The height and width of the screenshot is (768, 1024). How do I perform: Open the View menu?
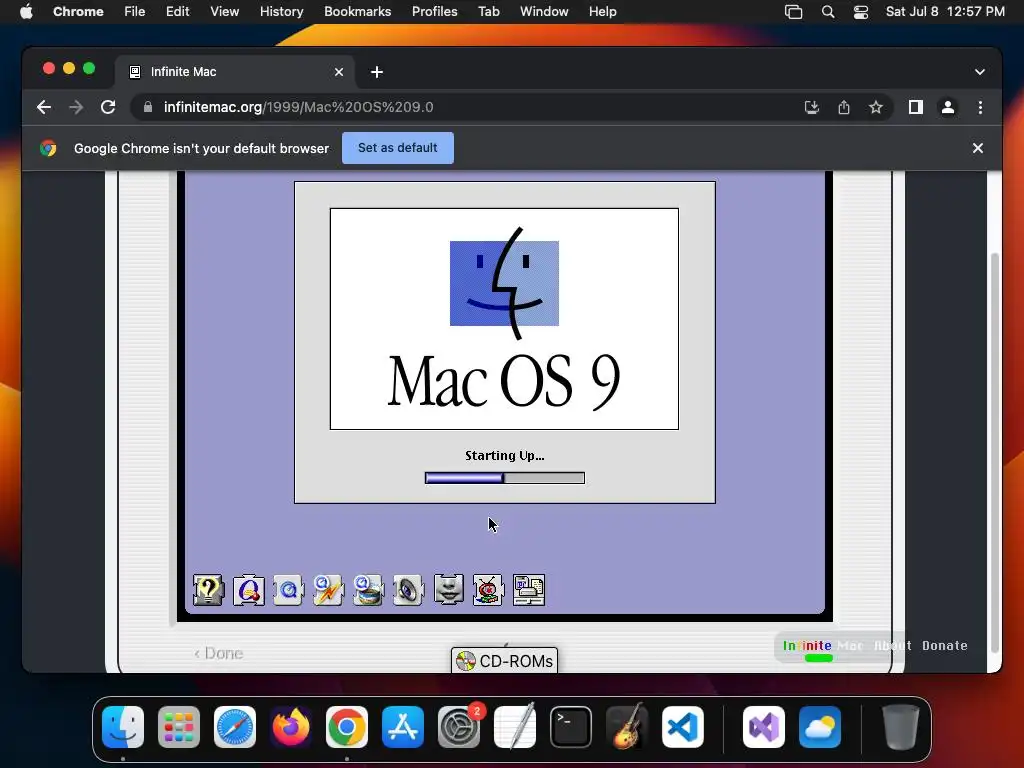(x=224, y=12)
